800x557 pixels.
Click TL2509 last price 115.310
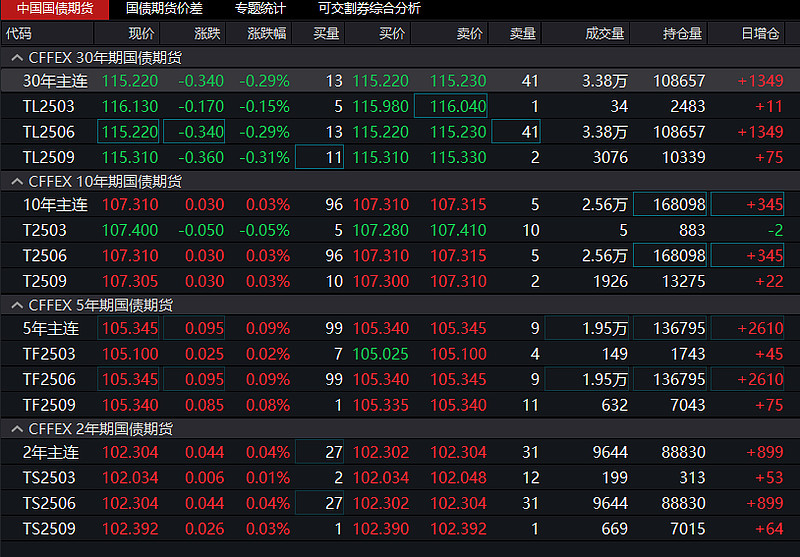(130, 157)
